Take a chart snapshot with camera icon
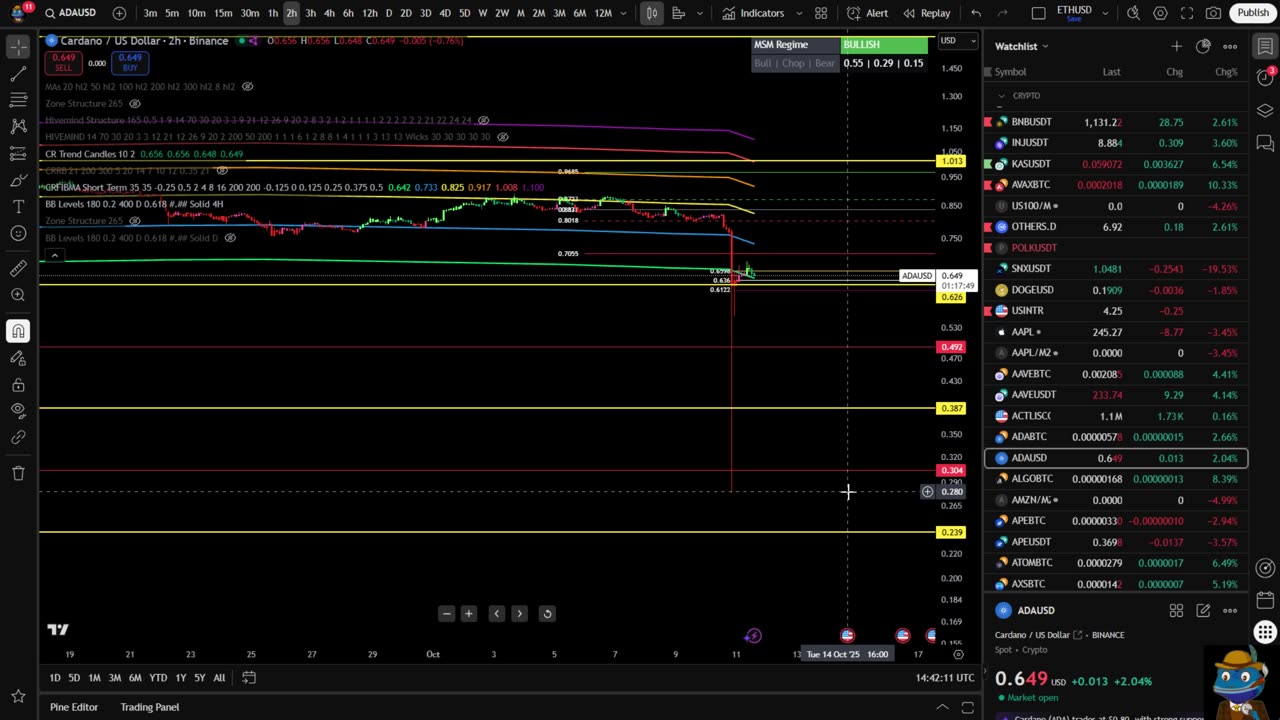Screen dimensions: 1280x720 point(1213,13)
